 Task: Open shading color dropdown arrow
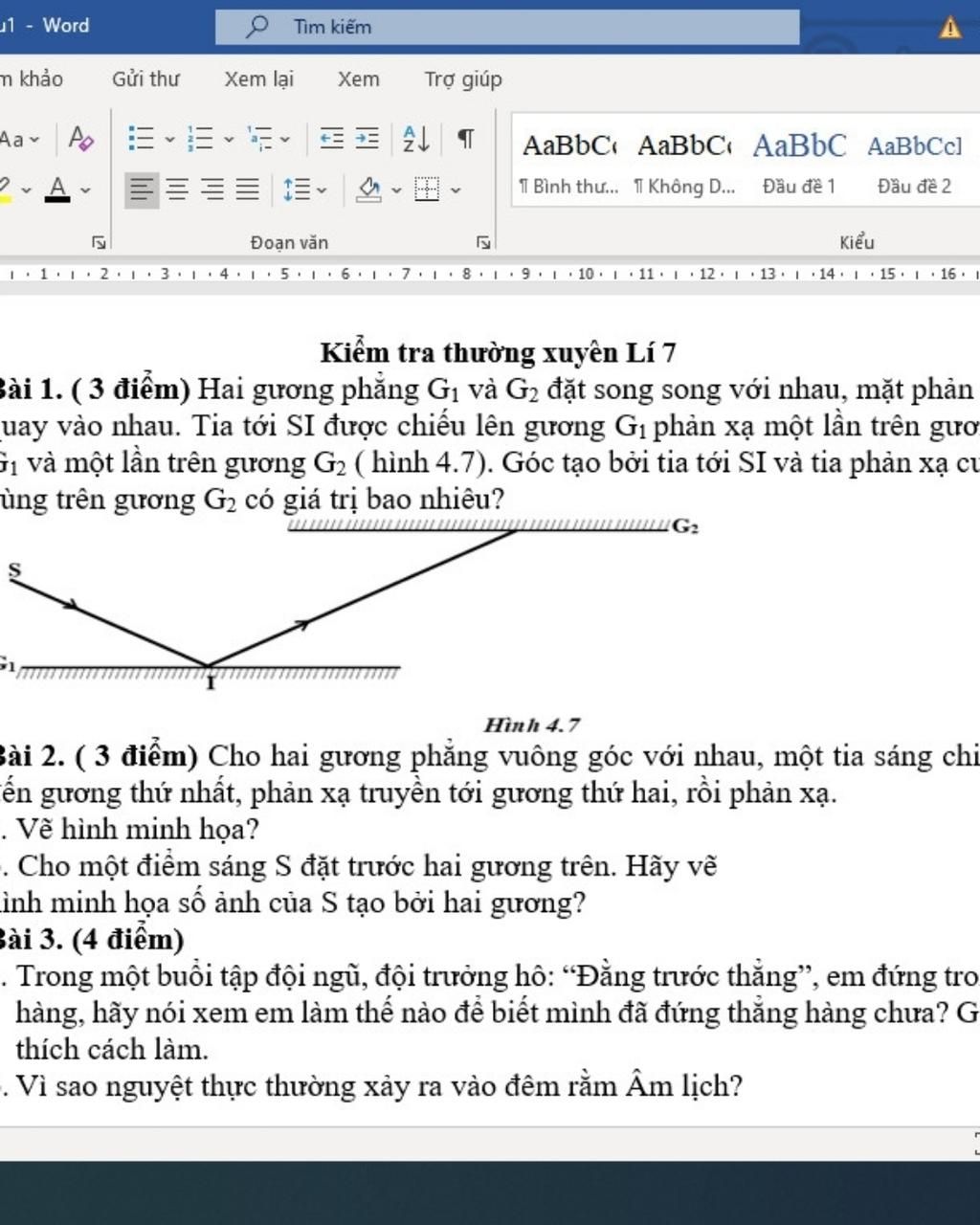[x=396, y=189]
